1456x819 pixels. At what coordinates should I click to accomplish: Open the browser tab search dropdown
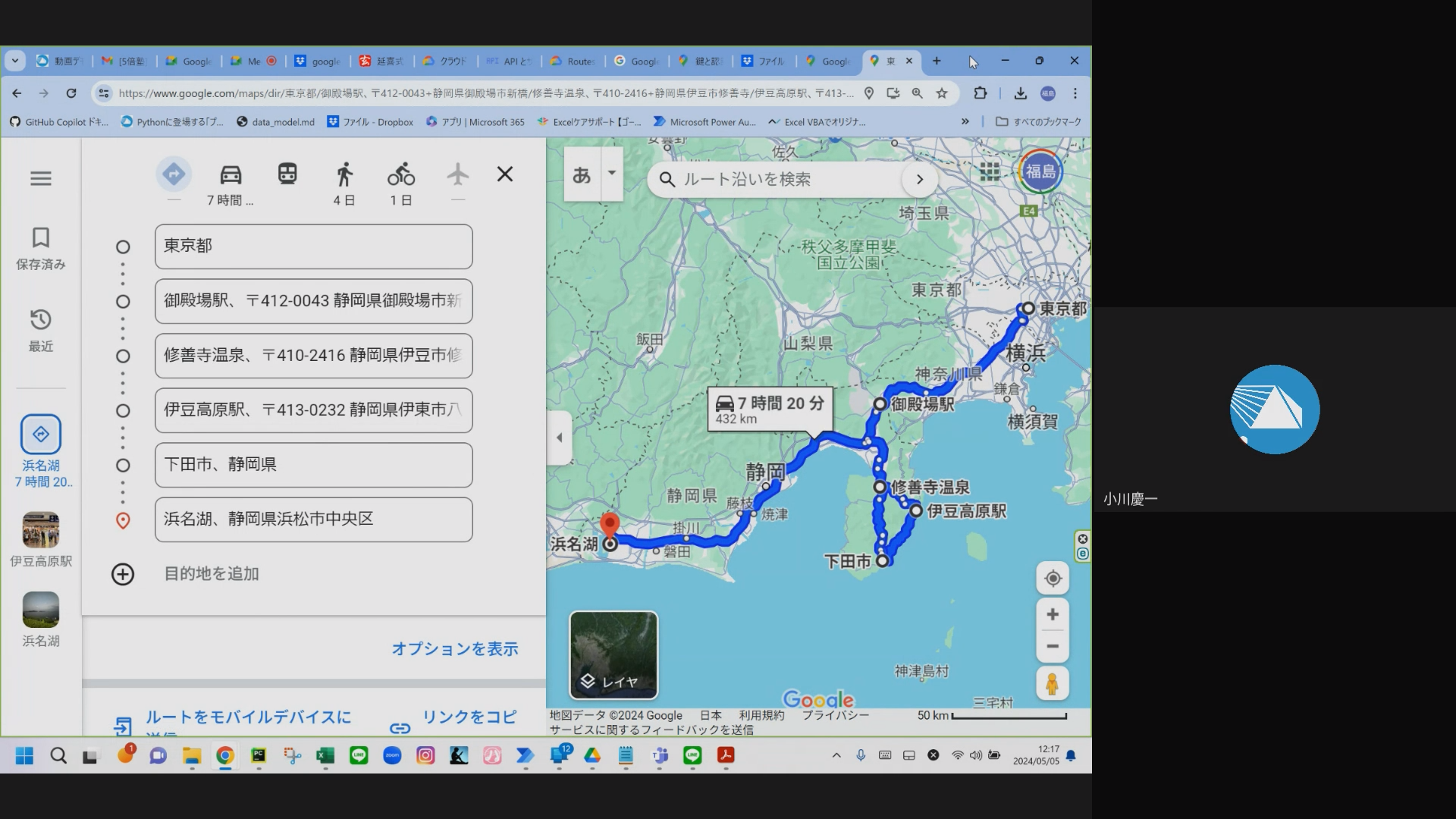pos(15,61)
